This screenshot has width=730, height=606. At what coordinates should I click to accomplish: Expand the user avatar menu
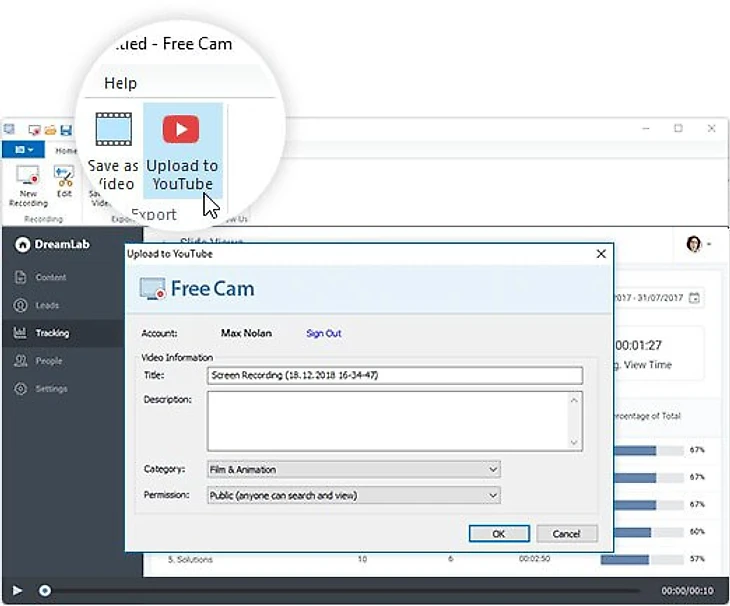pos(696,244)
